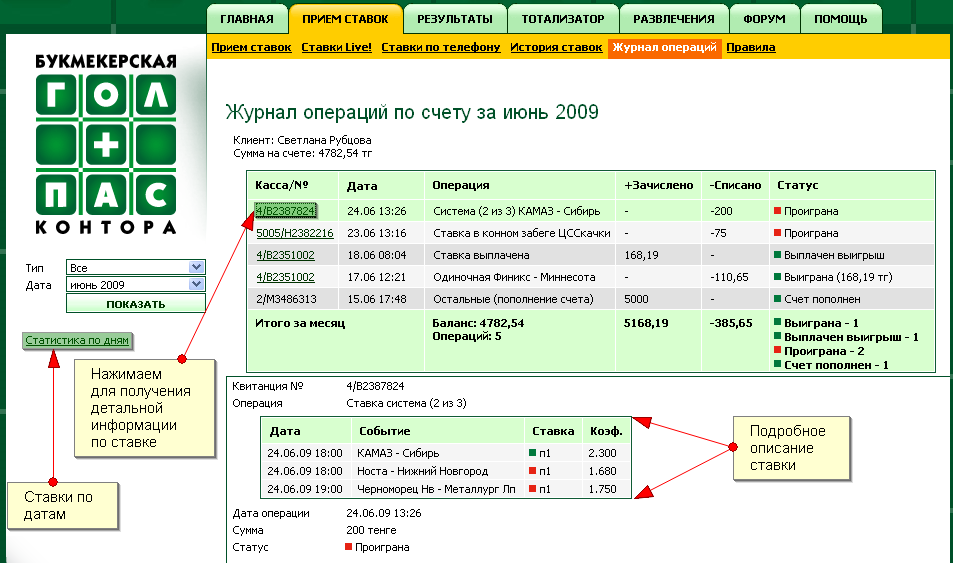Open Ставки Live! link
Screen dimensions: 953x563
[336, 47]
